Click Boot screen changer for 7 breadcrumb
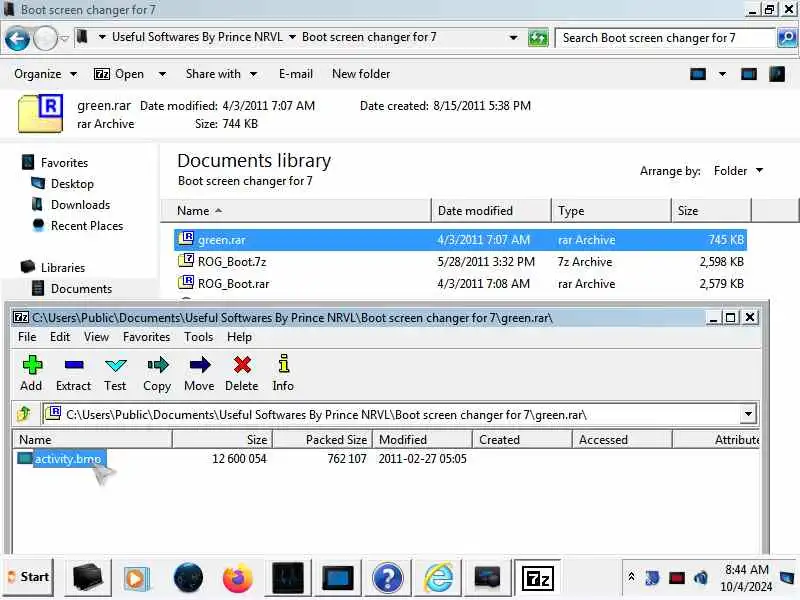Image resolution: width=800 pixels, height=600 pixels. coord(369,37)
